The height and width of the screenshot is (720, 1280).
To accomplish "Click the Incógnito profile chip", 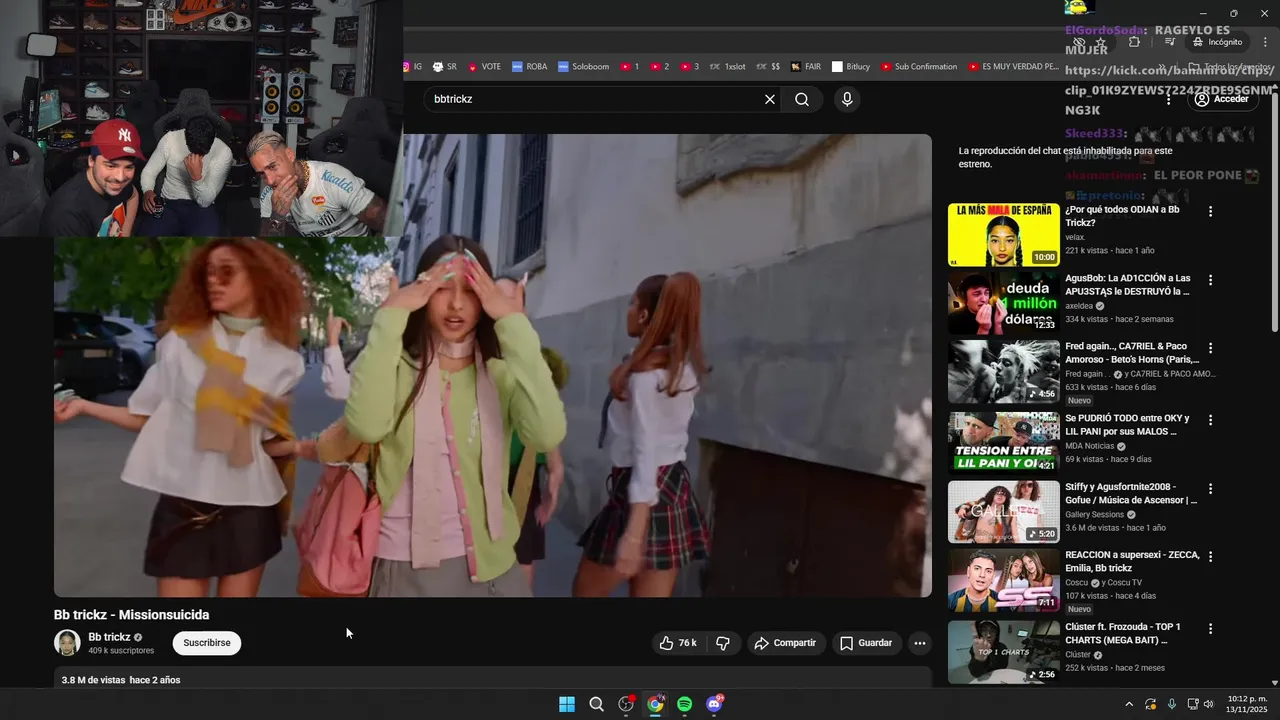I will pyautogui.click(x=1217, y=42).
